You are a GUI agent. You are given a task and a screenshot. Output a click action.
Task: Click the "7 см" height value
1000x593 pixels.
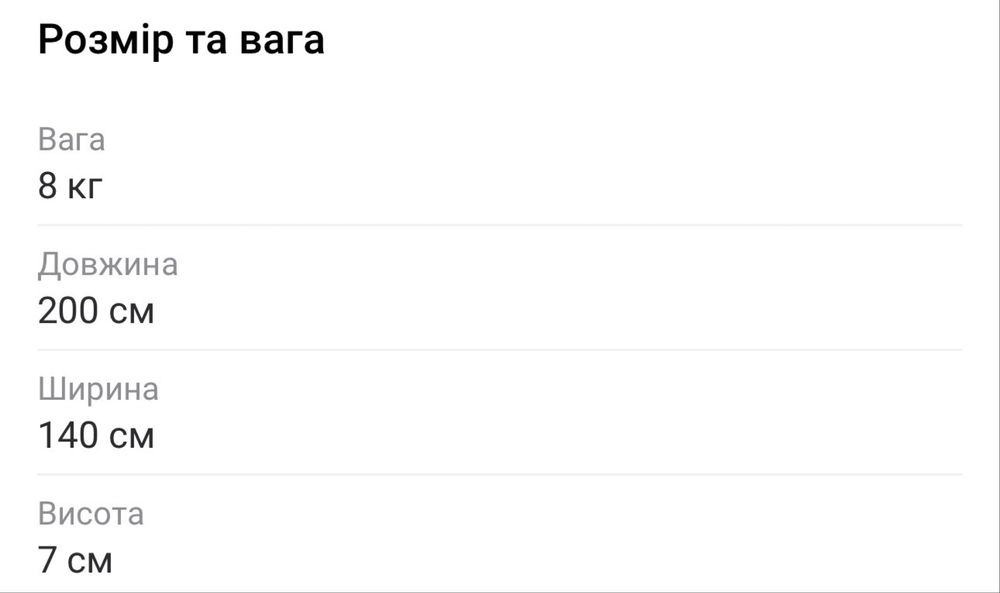75,560
